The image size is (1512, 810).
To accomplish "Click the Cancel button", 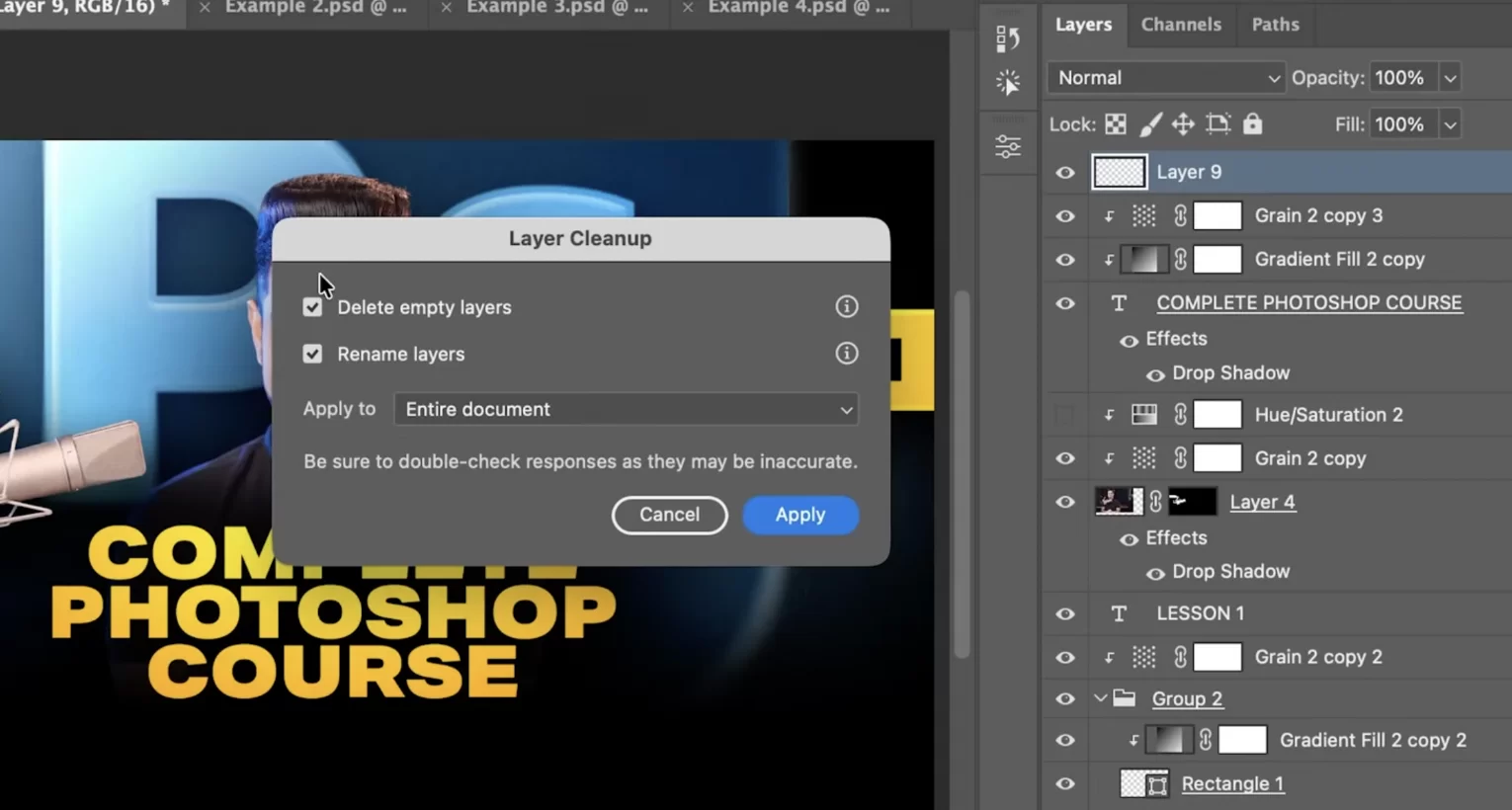I will (669, 515).
